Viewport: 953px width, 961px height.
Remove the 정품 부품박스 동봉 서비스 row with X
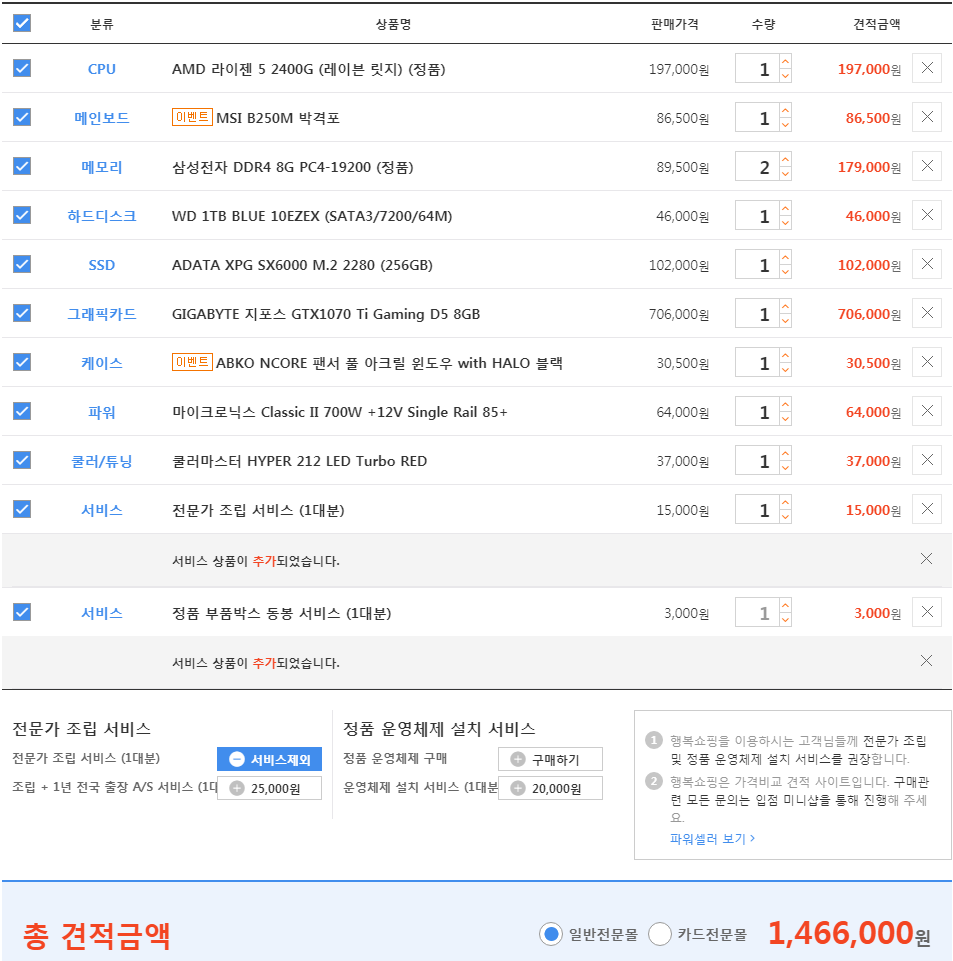pyautogui.click(x=927, y=612)
